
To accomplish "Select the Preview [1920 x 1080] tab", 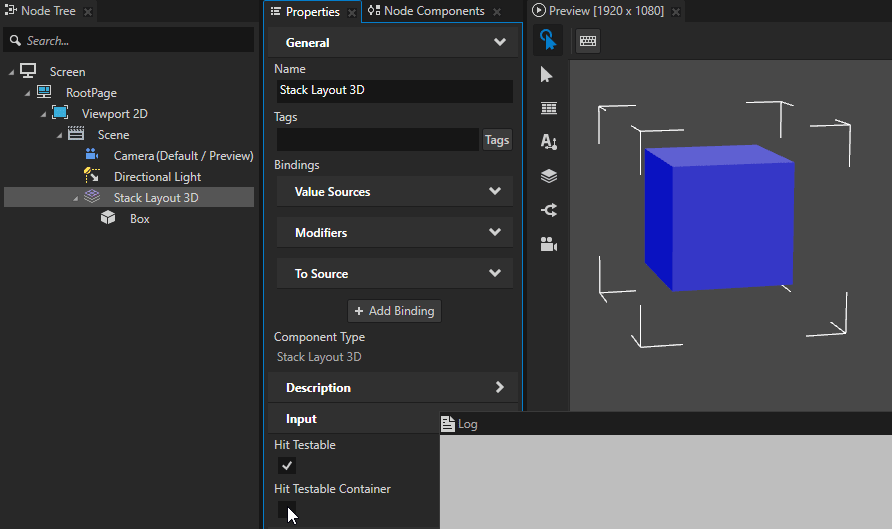I will pos(606,11).
